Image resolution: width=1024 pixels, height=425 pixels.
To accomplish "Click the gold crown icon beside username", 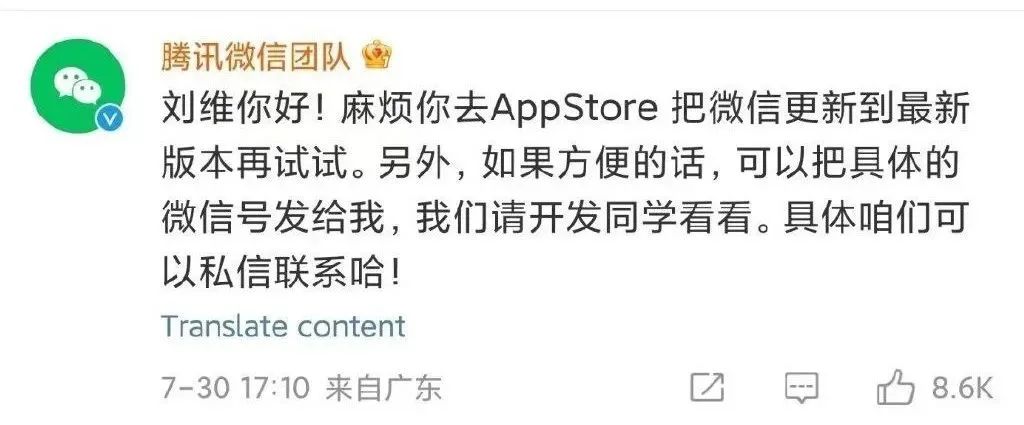I will (x=376, y=57).
